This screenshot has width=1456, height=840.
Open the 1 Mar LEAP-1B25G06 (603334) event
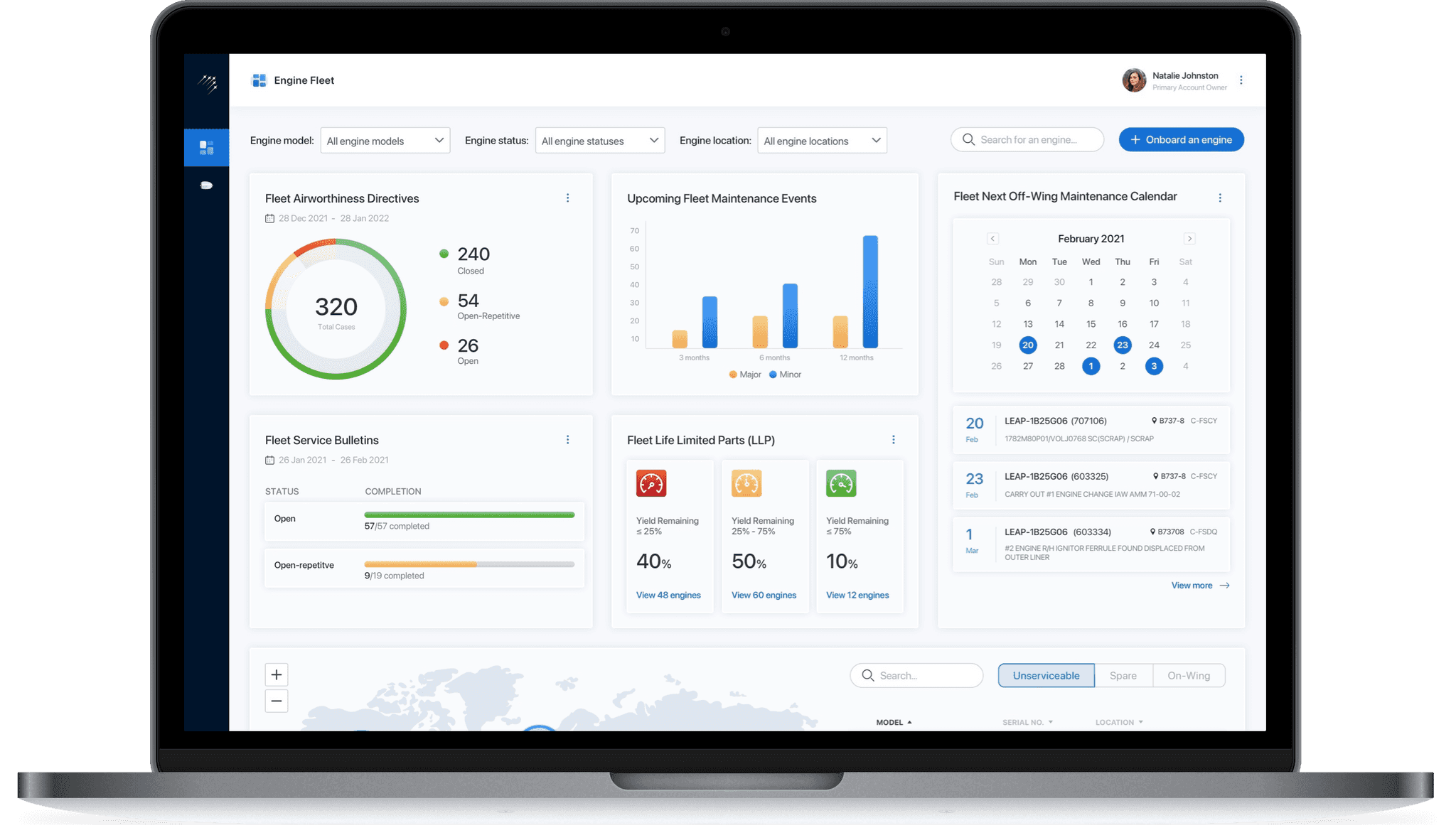pos(1091,544)
